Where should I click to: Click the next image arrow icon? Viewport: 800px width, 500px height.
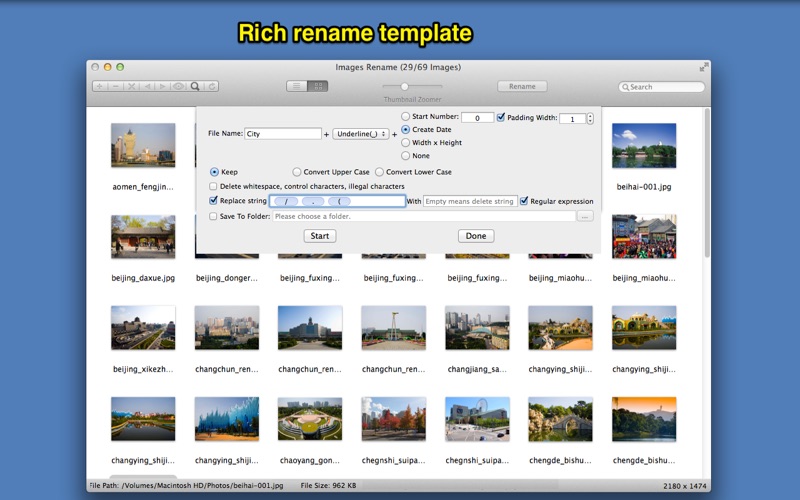point(162,87)
